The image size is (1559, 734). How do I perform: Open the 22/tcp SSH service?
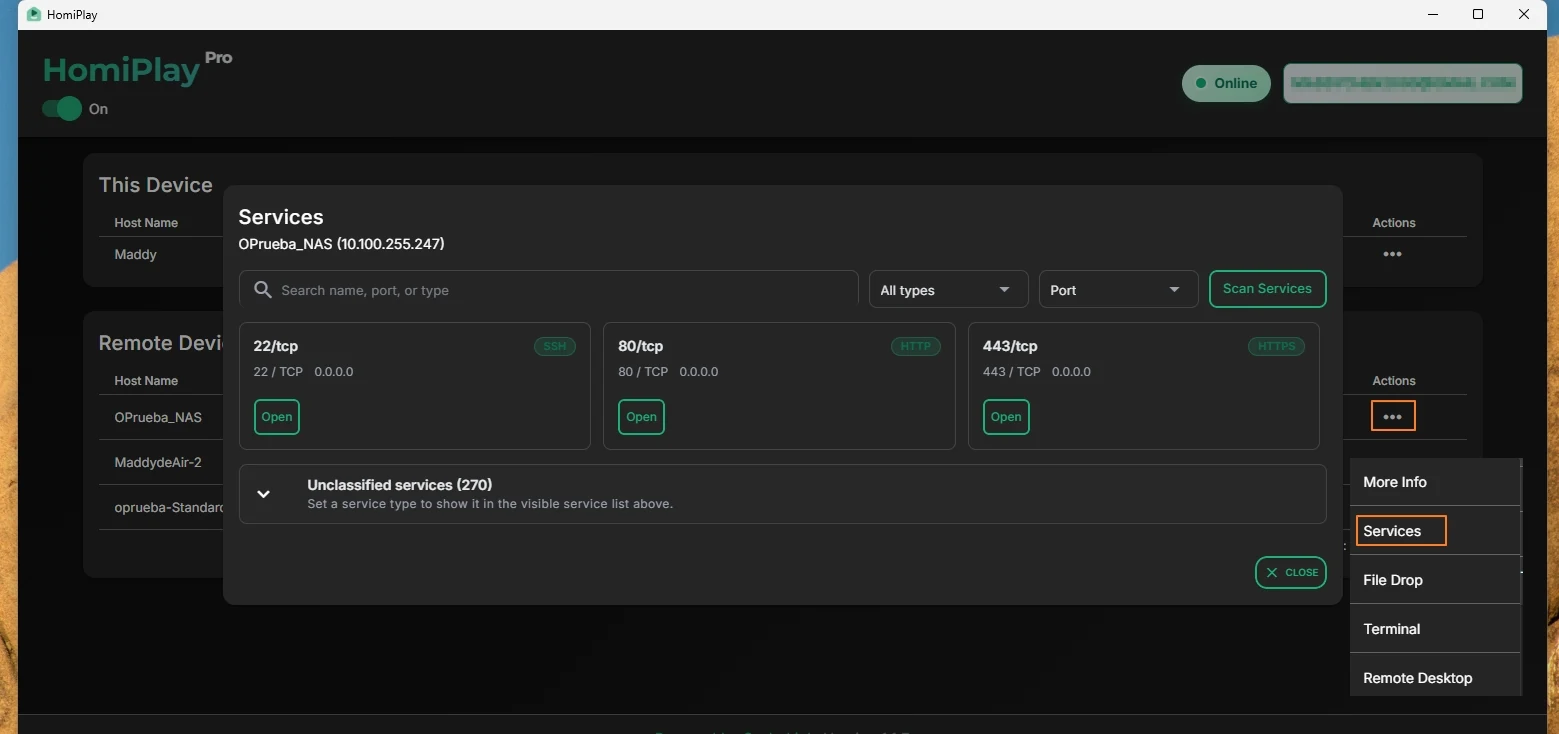[x=277, y=417]
